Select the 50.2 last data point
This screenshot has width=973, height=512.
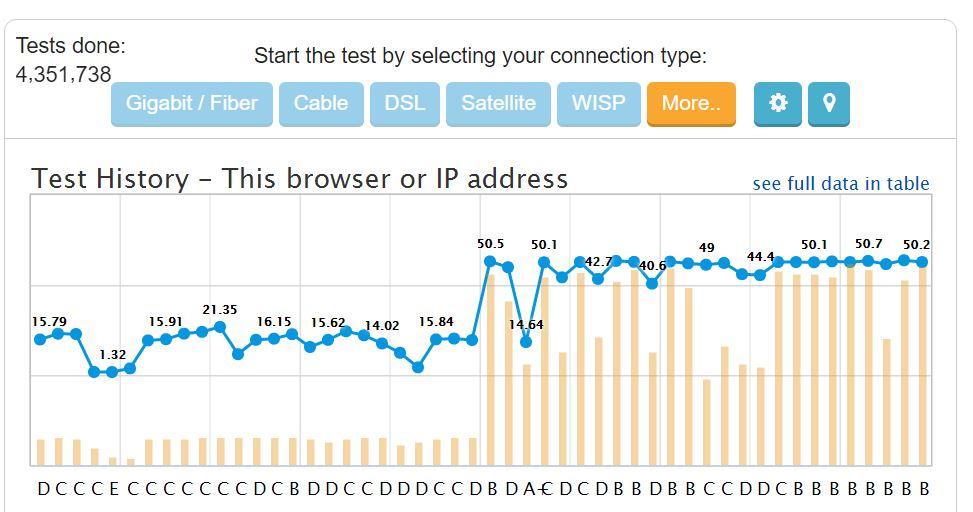point(922,263)
